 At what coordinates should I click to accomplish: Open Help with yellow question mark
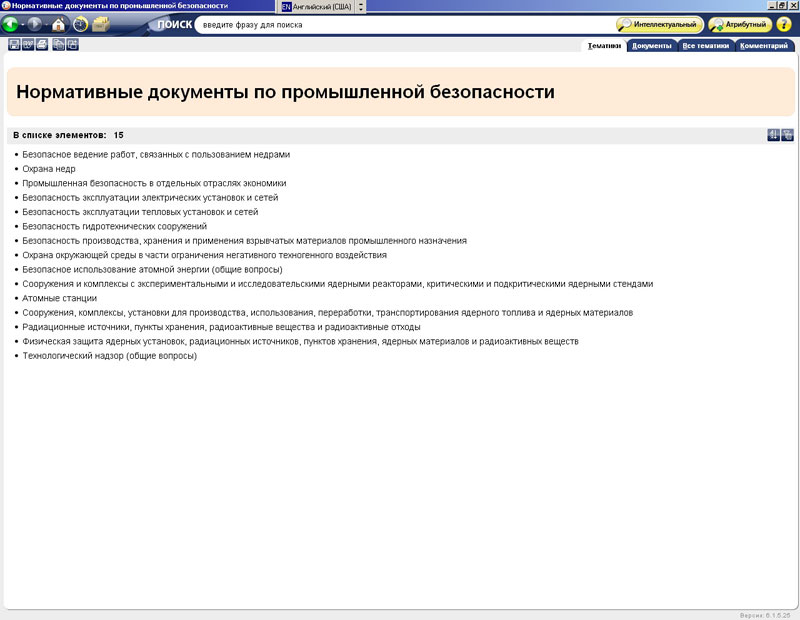click(x=784, y=24)
